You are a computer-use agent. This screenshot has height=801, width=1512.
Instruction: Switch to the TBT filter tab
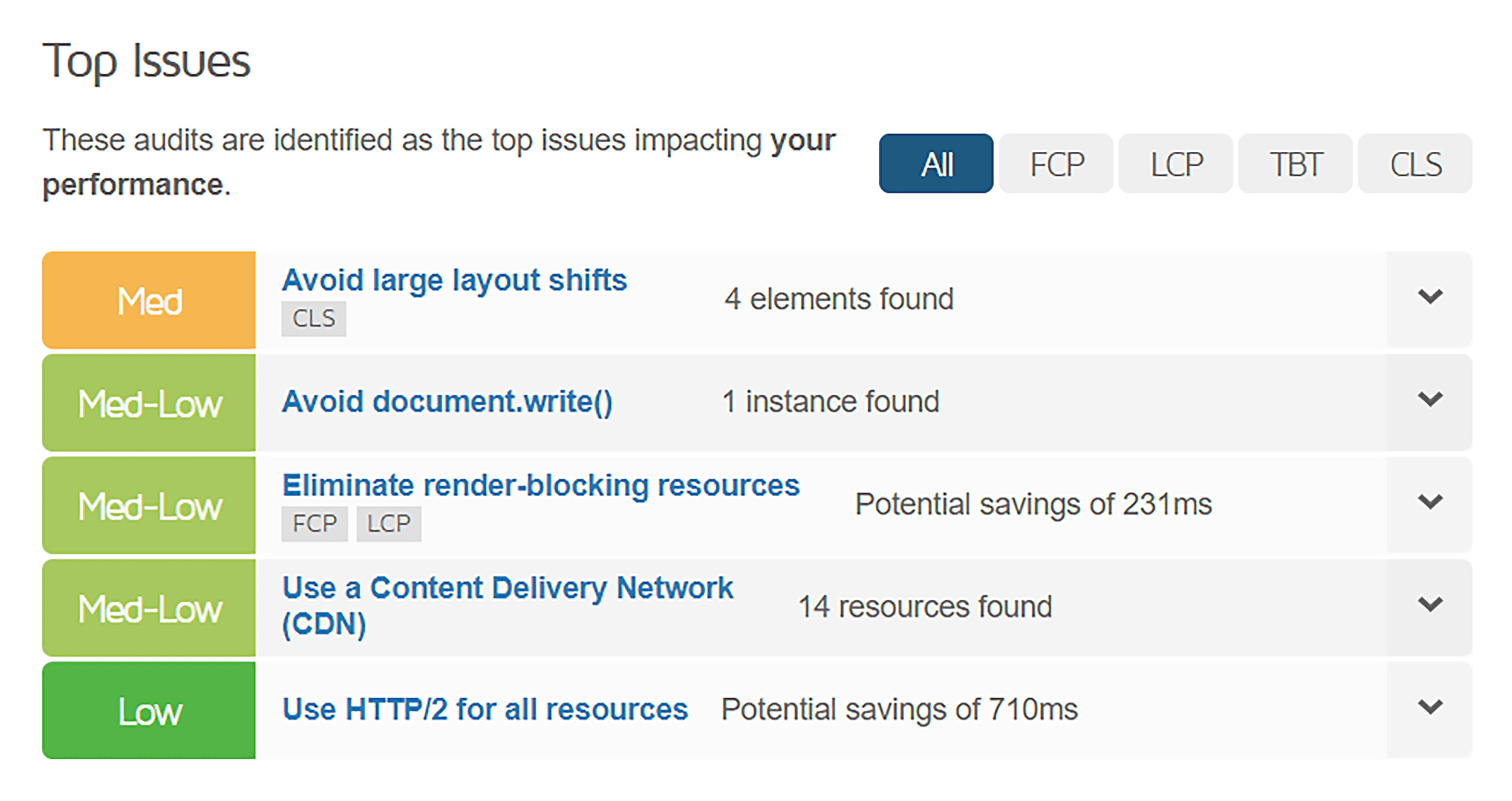pos(1295,163)
